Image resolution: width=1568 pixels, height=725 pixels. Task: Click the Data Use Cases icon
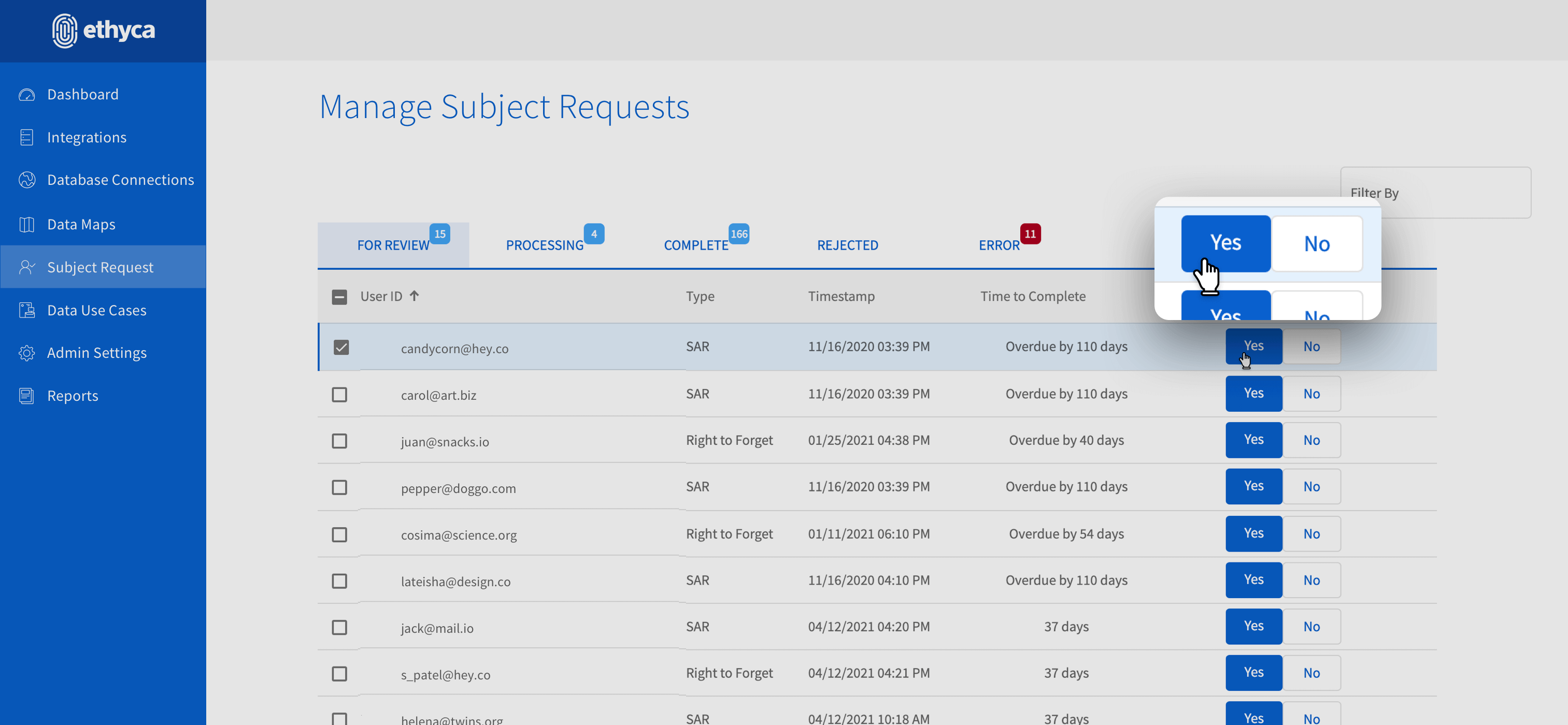(x=27, y=310)
